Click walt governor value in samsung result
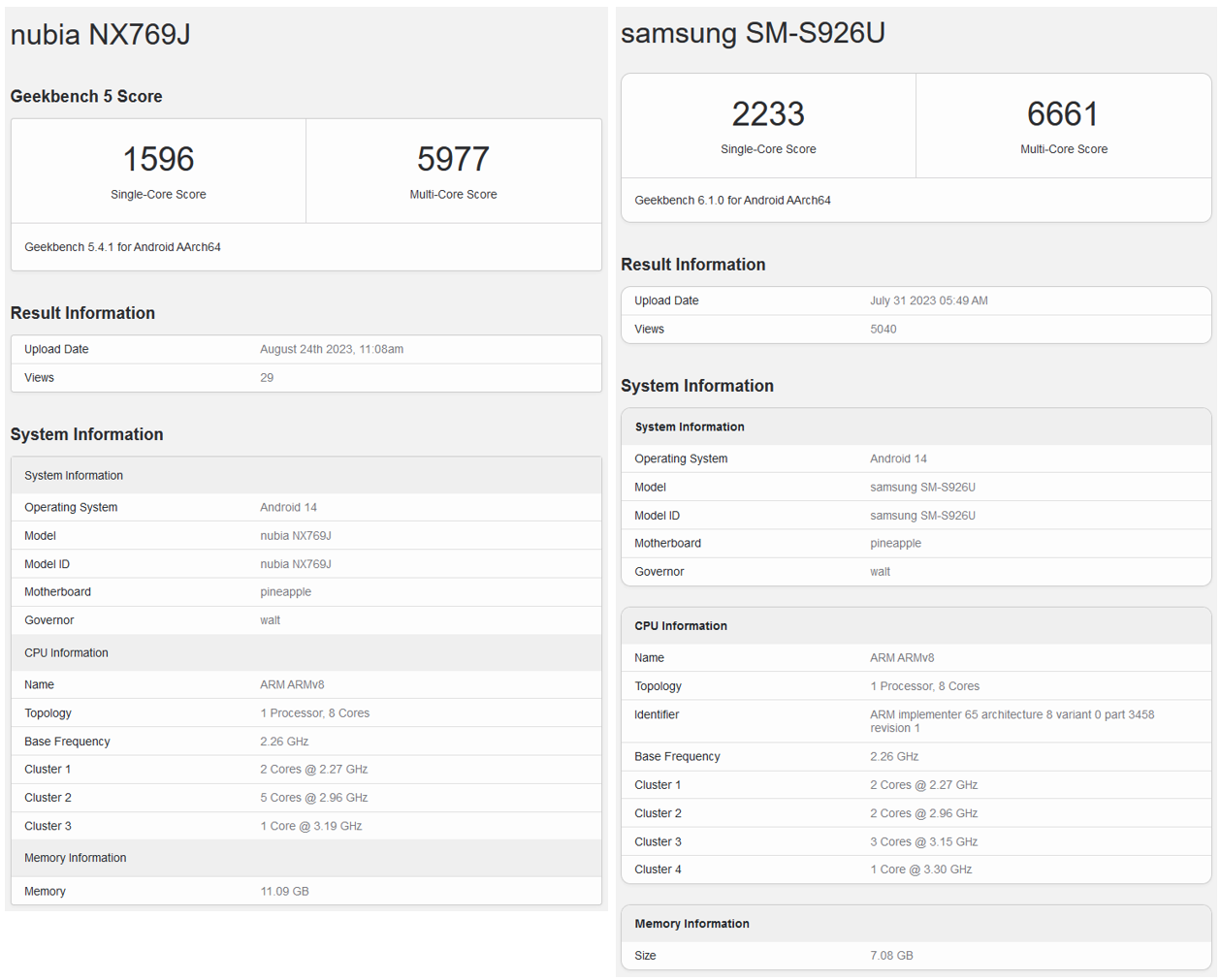Viewport: 1221px width, 980px height. click(880, 572)
